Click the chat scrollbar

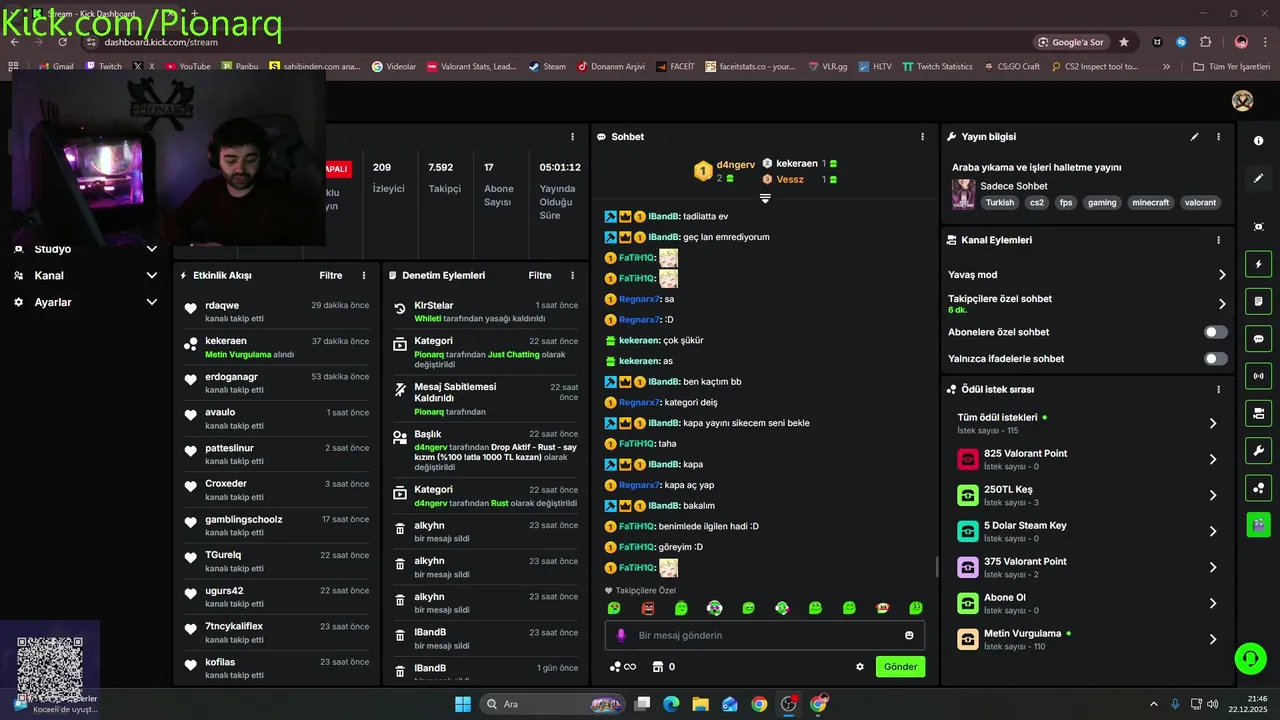pyautogui.click(x=937, y=567)
